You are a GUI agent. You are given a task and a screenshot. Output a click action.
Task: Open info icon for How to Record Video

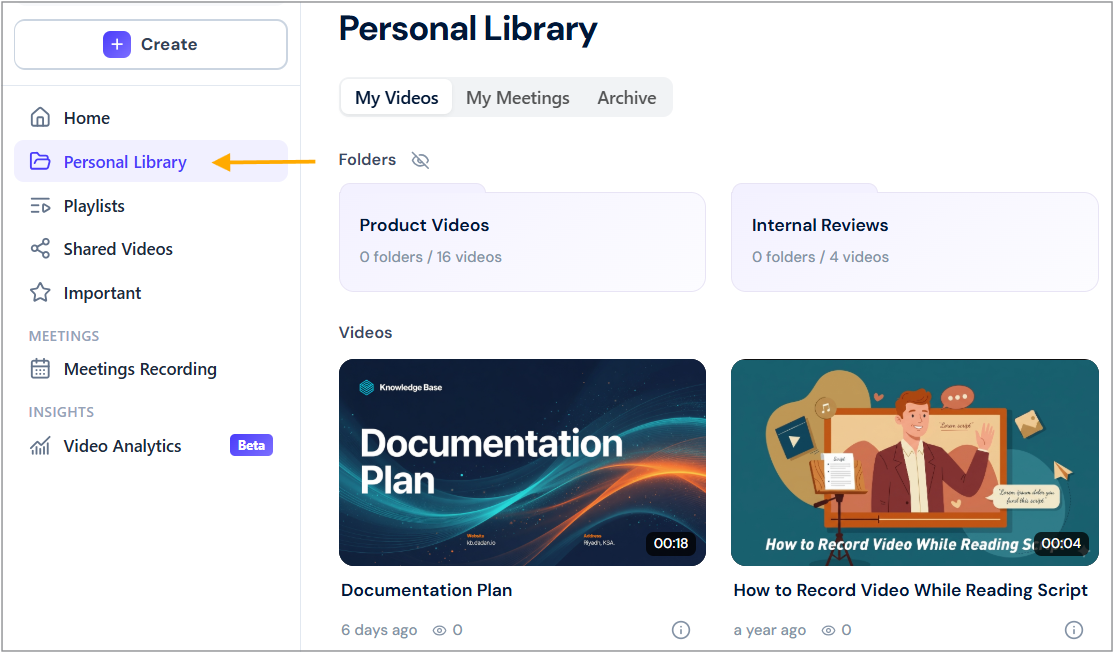(x=1074, y=629)
